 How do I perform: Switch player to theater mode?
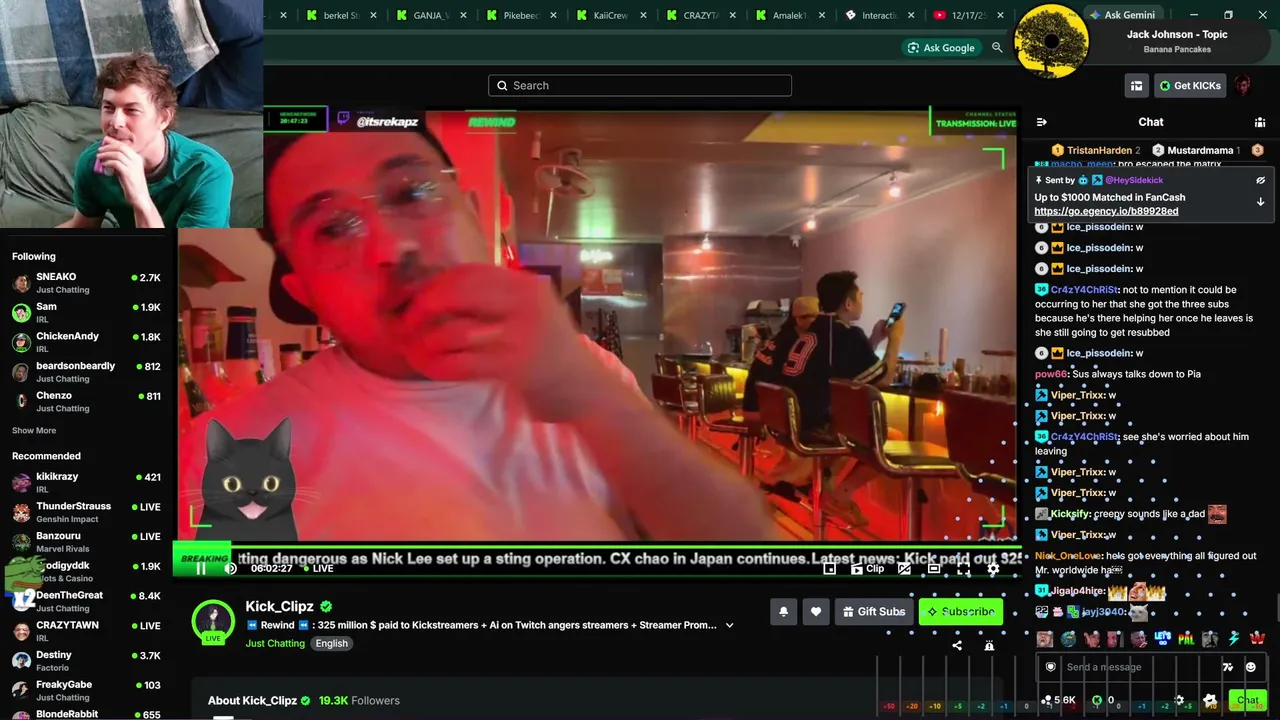[934, 569]
